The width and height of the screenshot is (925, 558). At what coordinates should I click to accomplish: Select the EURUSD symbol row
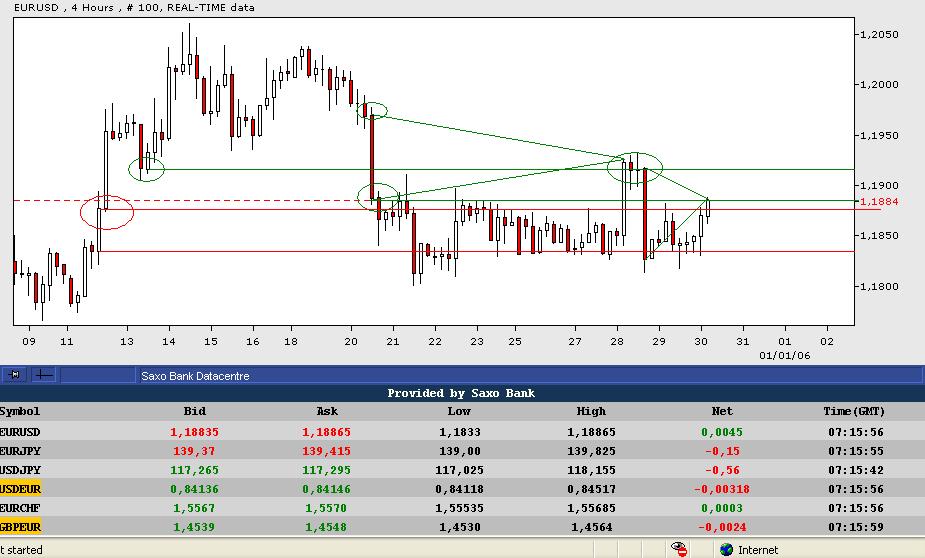[462, 432]
